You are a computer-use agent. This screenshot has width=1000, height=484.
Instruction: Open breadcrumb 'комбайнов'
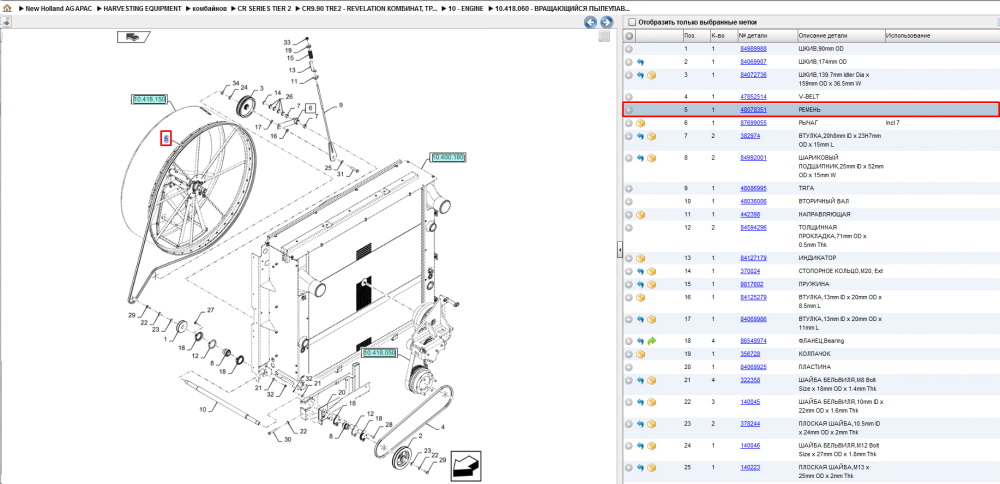tap(210, 8)
